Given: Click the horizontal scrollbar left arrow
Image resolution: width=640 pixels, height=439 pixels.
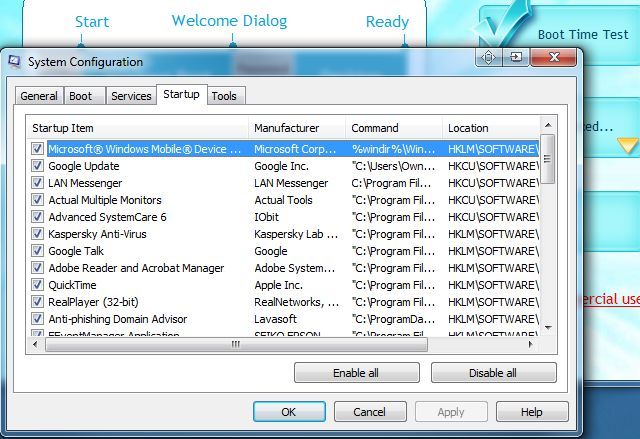Looking at the screenshot, I should click(x=35, y=344).
